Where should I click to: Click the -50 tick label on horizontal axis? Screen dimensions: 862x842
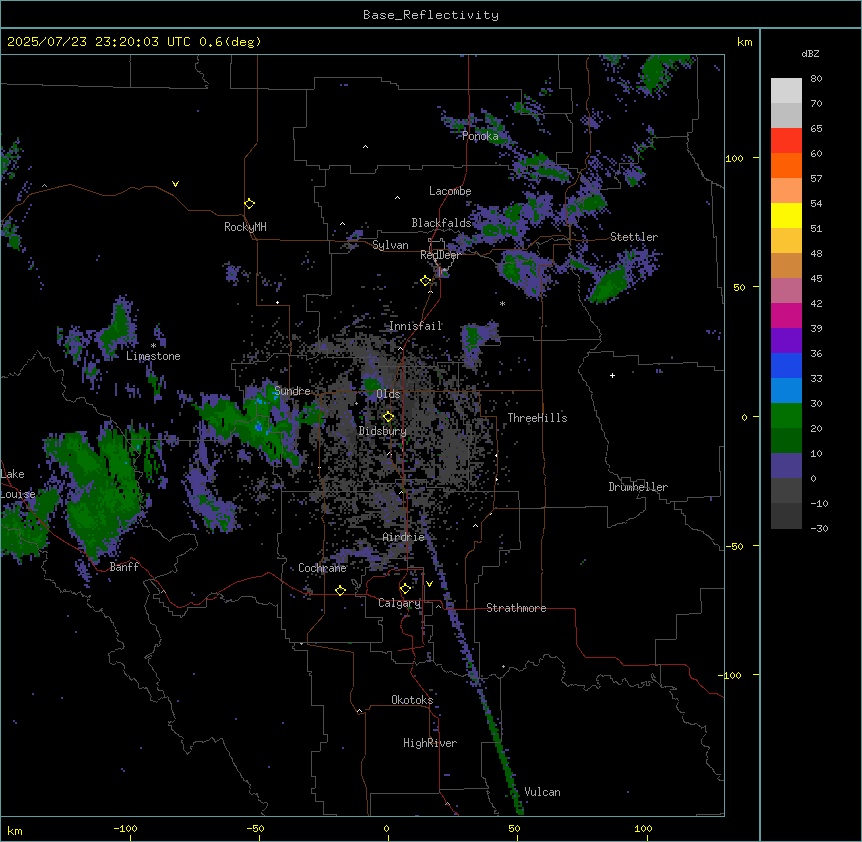coord(255,828)
